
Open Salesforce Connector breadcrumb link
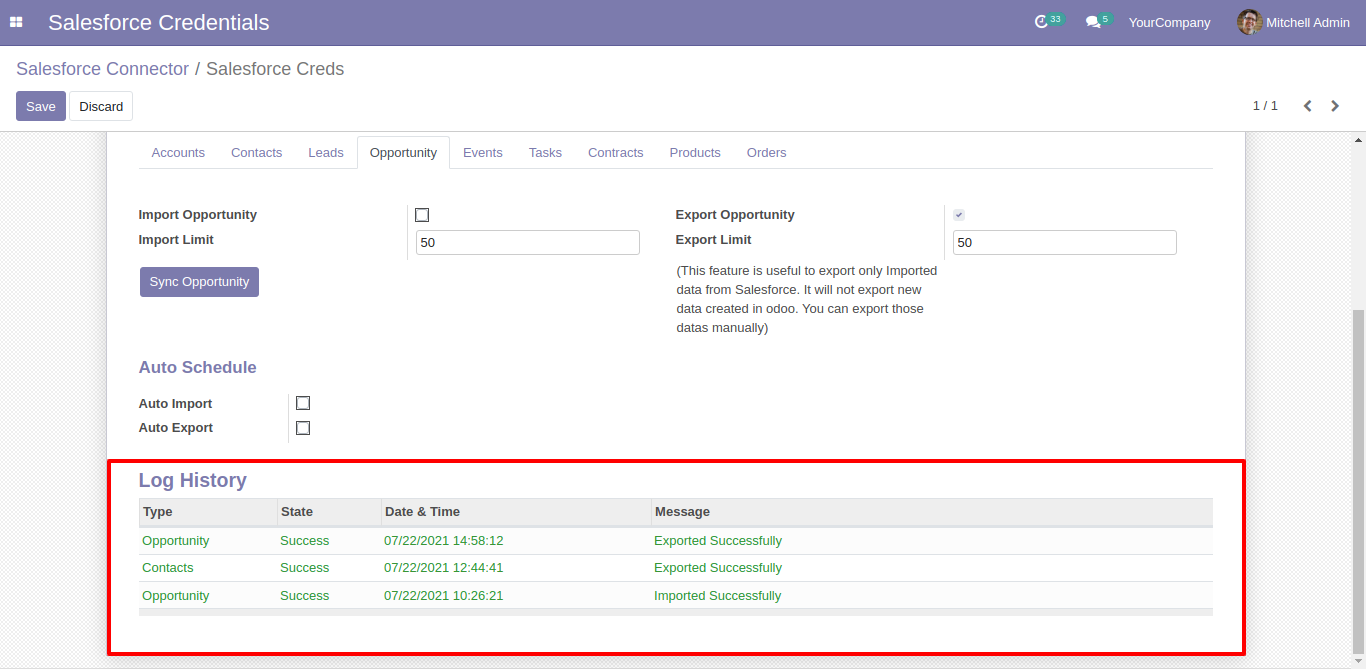click(102, 69)
